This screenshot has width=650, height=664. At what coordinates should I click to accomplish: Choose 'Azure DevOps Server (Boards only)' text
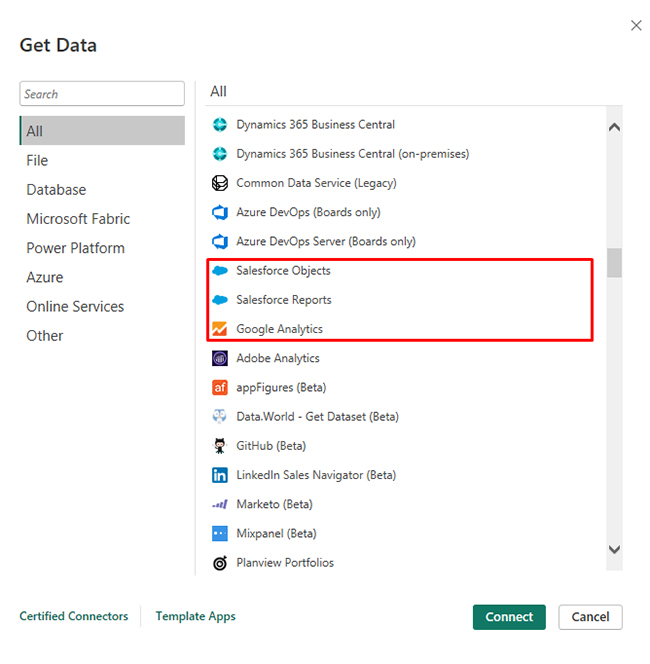(x=326, y=241)
